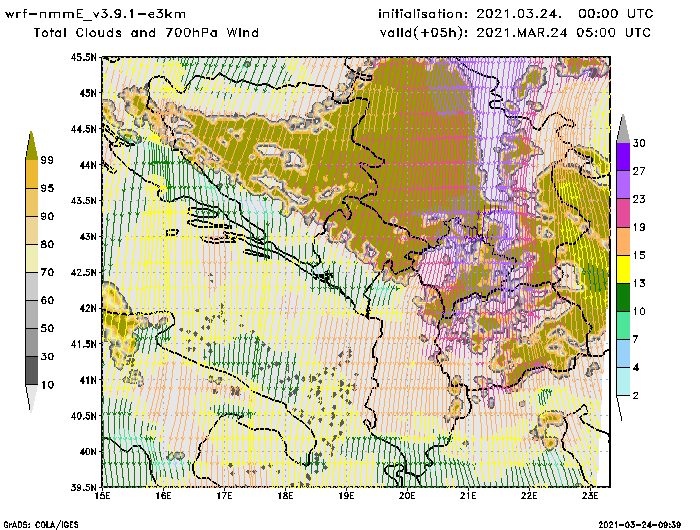Click the '42N' latitude label
Viewport: 700px width, 530px height.
click(88, 308)
